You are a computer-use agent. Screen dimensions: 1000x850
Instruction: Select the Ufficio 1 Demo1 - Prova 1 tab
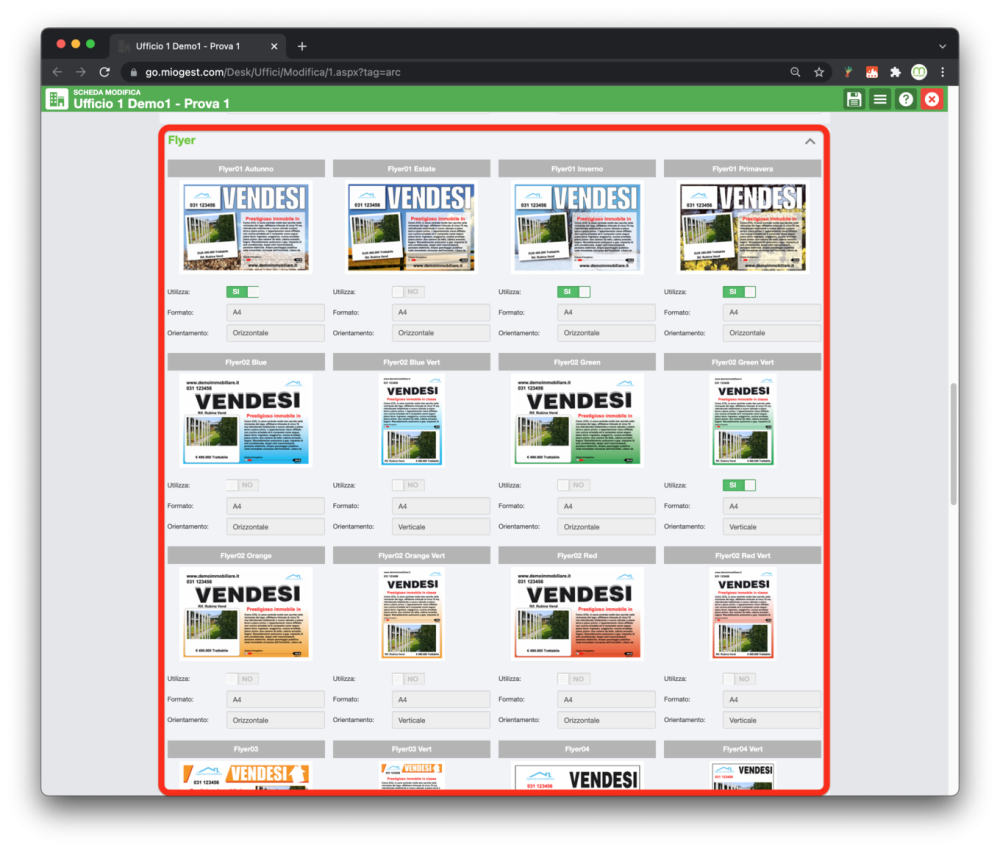pos(198,46)
